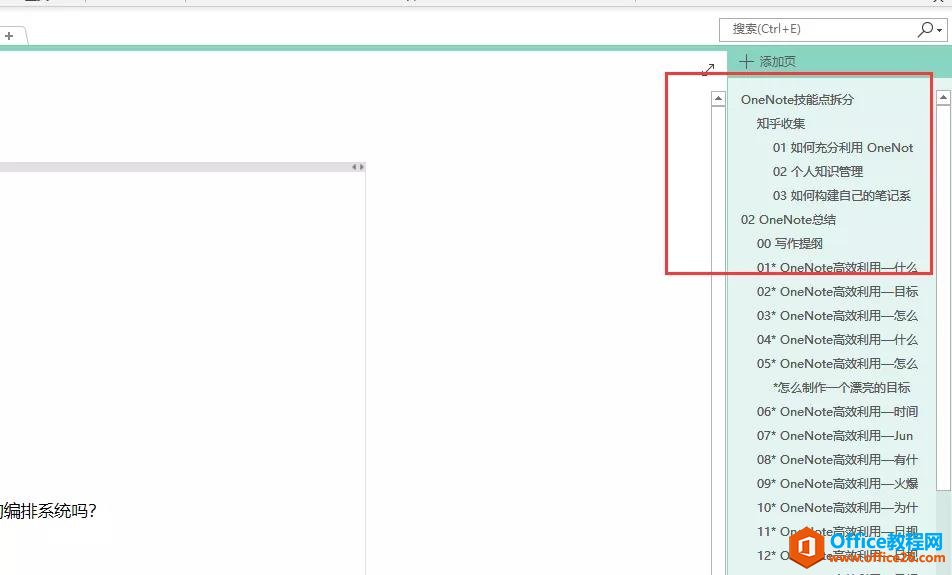Click the note text 编排系统吗?
The image size is (952, 575).
tap(50, 511)
